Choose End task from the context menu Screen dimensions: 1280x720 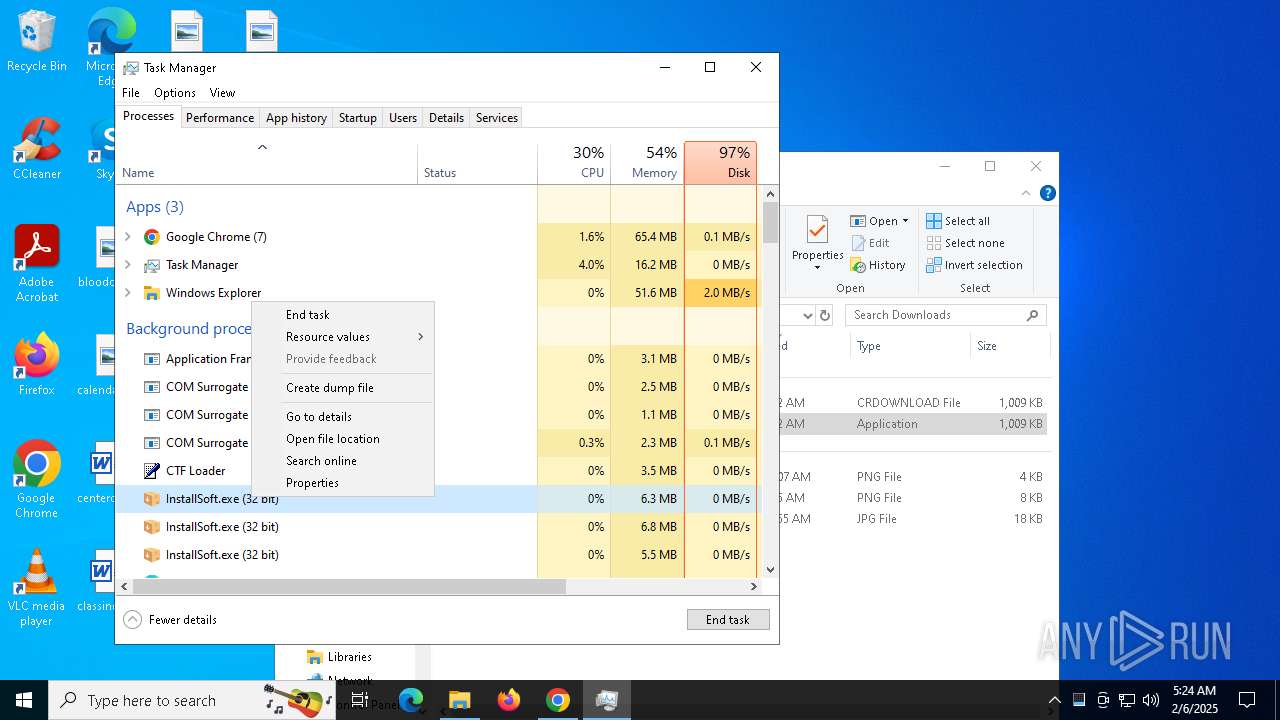pos(343,315)
